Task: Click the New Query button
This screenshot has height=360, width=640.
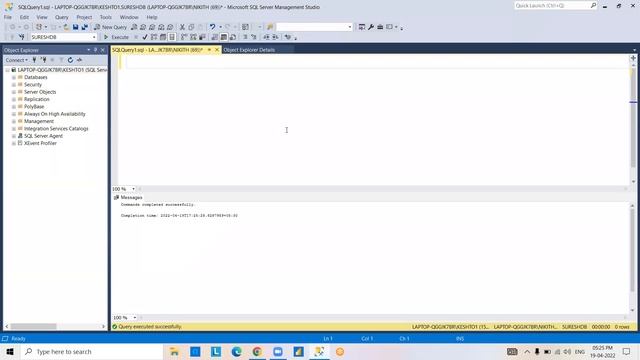Action: (110, 27)
